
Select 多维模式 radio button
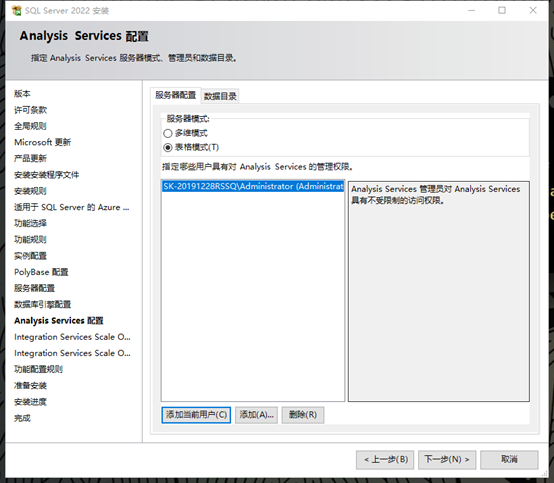(167, 134)
